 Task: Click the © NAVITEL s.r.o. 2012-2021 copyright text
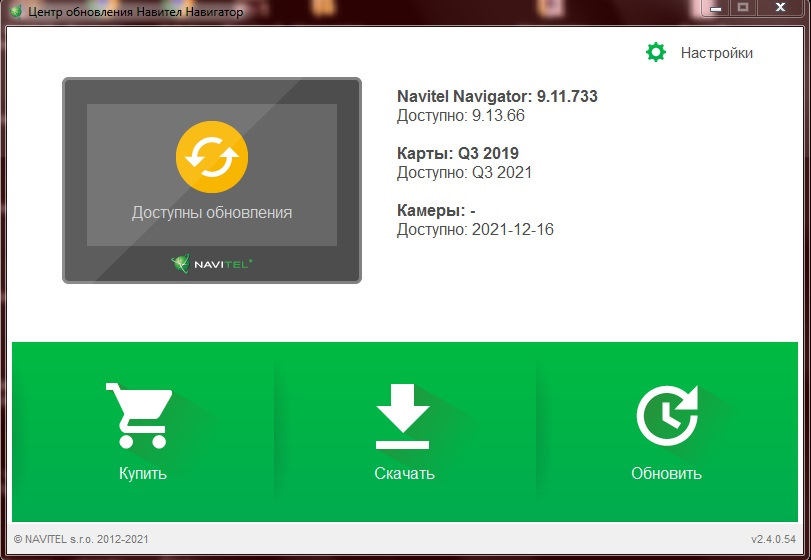click(81, 539)
